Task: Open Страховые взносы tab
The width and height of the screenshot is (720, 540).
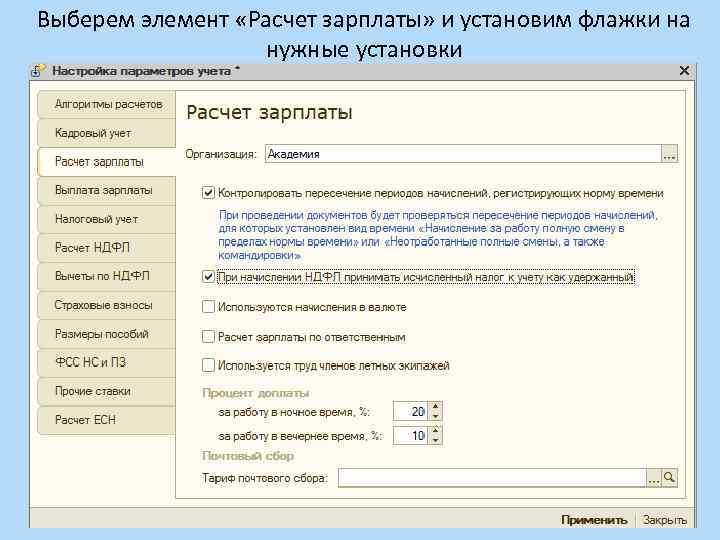Action: tap(107, 305)
